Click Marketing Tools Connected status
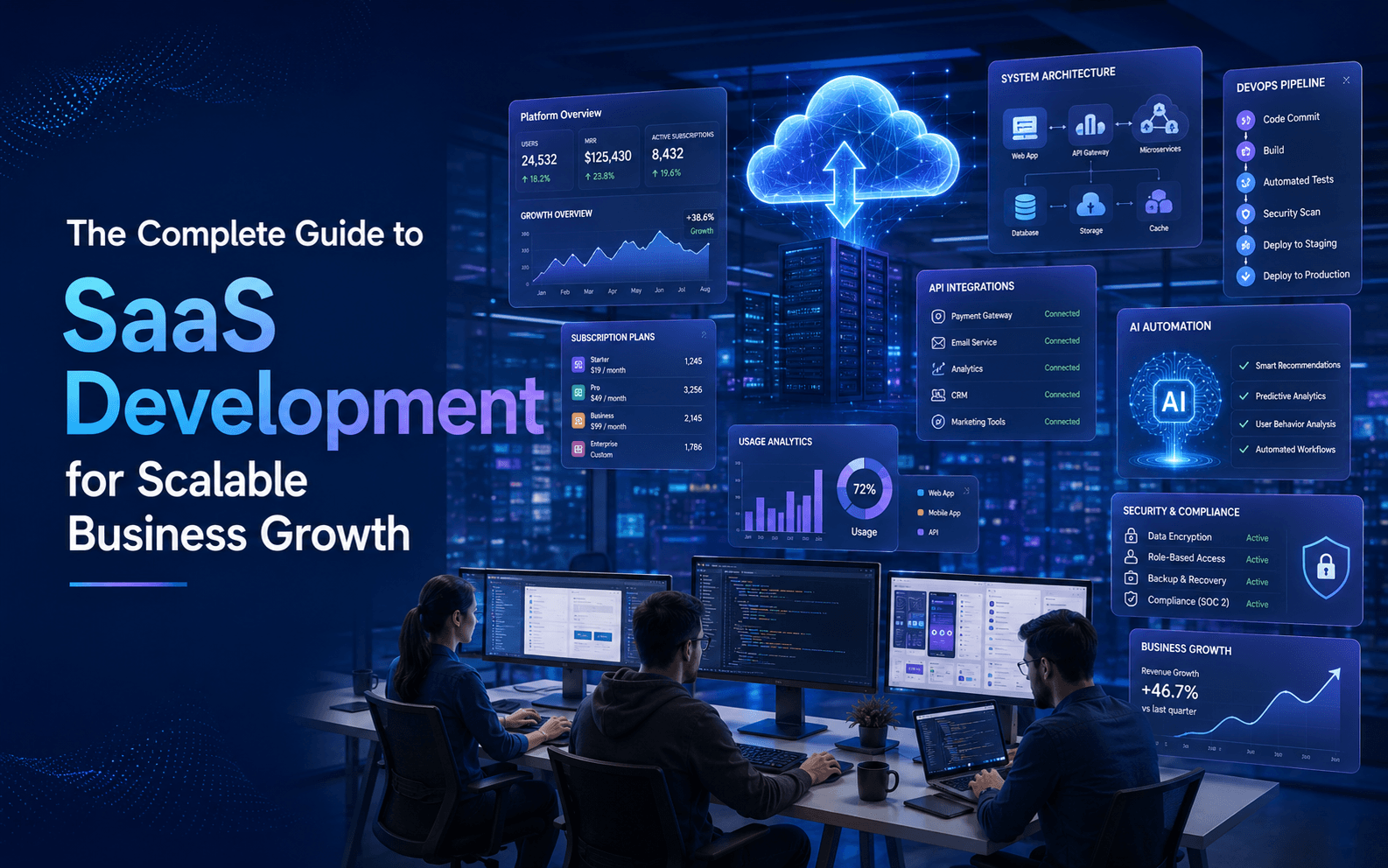 1062,421
